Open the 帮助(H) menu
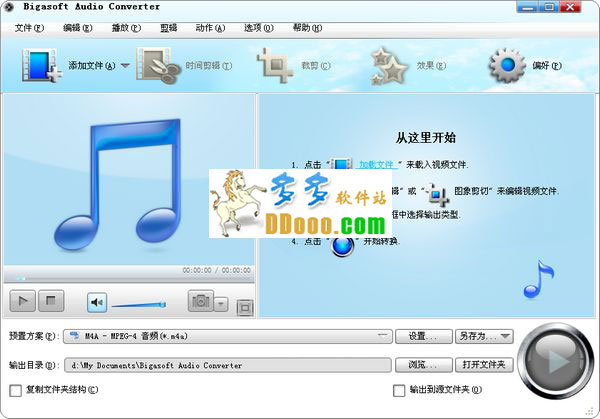Screen dimensions: 600x419 pos(307,28)
